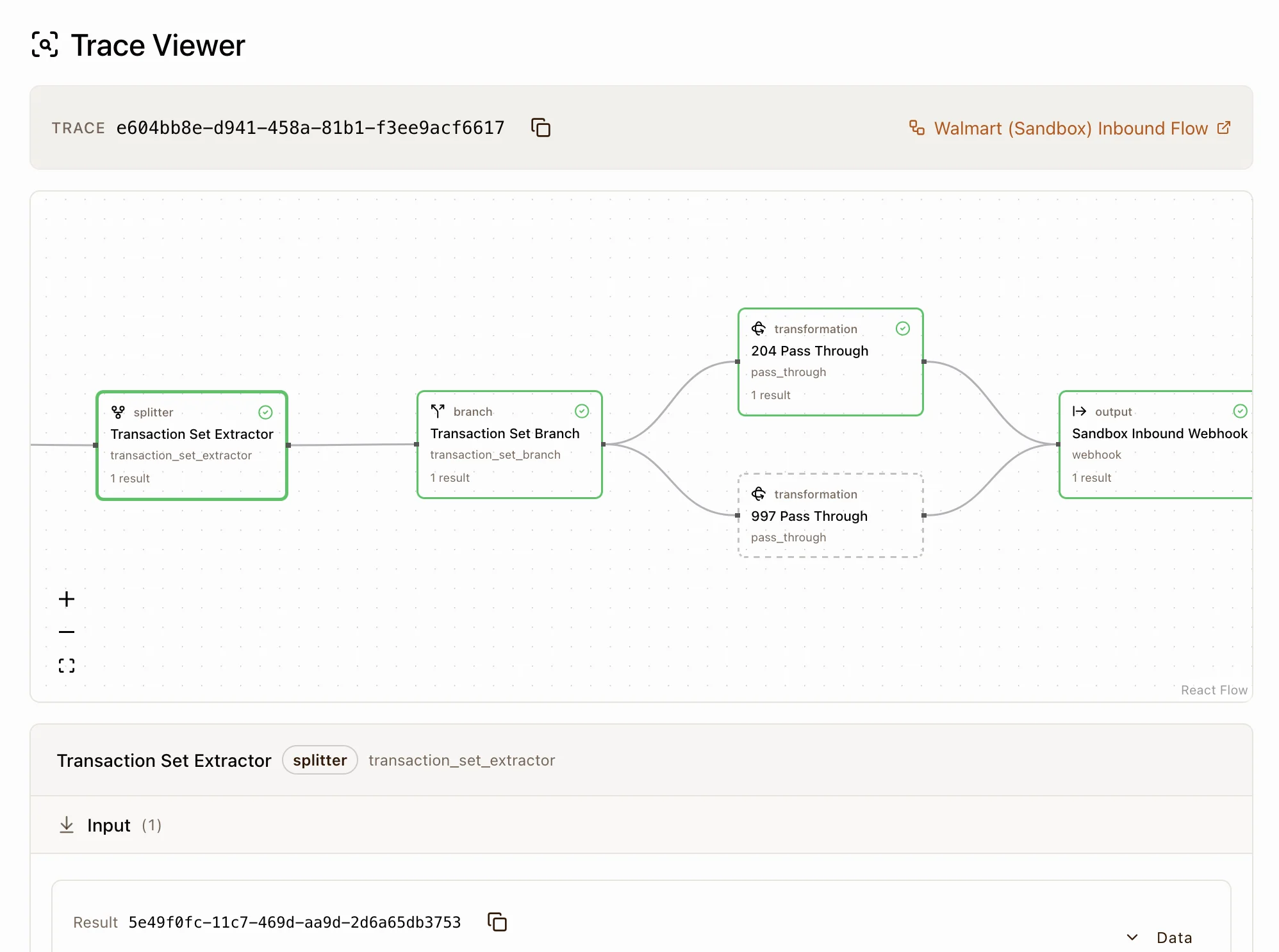Click the trace ID text e604bb8e
The height and width of the screenshot is (952, 1279).
(311, 128)
